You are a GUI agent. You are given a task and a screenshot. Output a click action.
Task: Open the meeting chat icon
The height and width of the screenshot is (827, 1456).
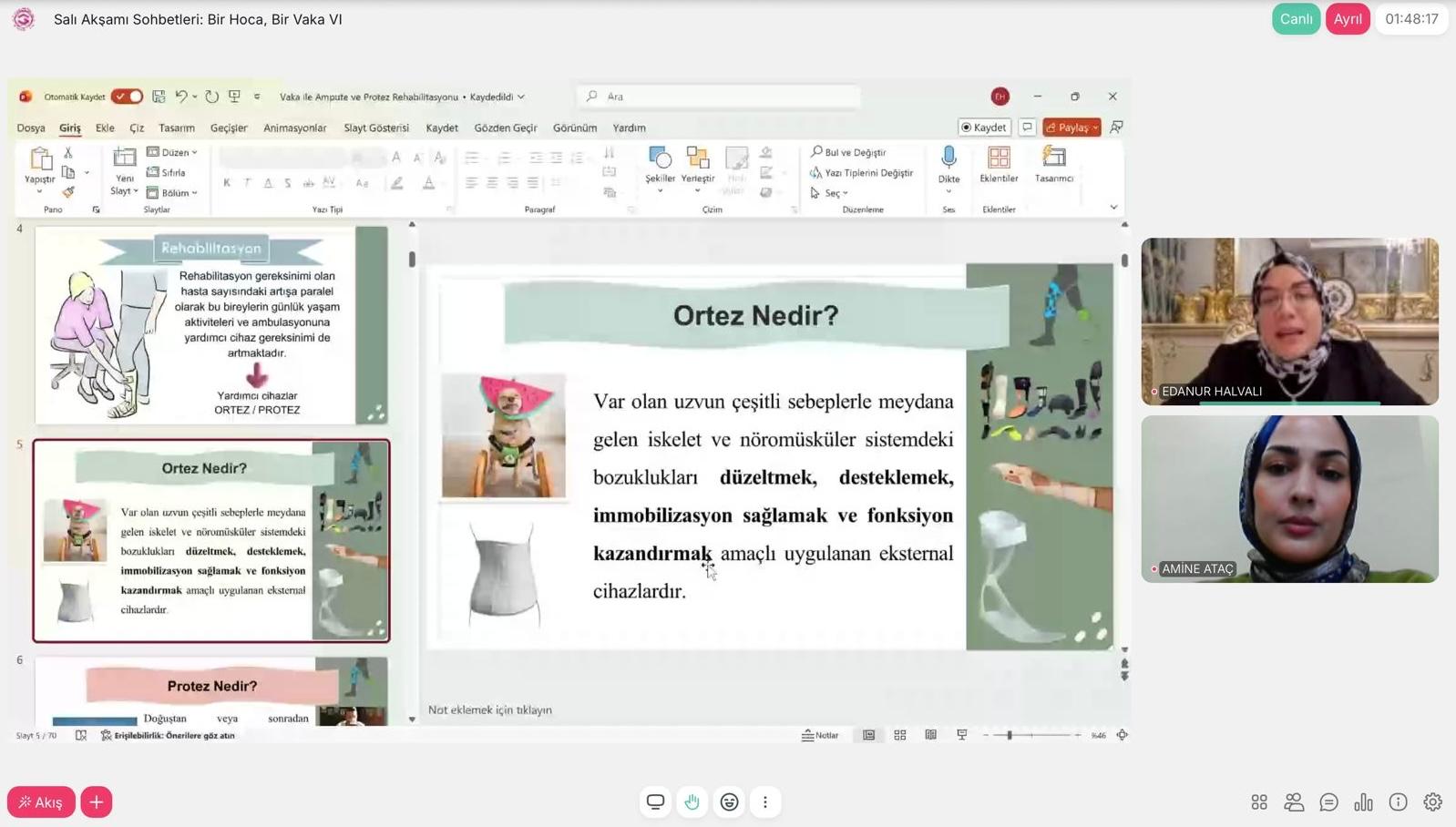tap(1328, 801)
